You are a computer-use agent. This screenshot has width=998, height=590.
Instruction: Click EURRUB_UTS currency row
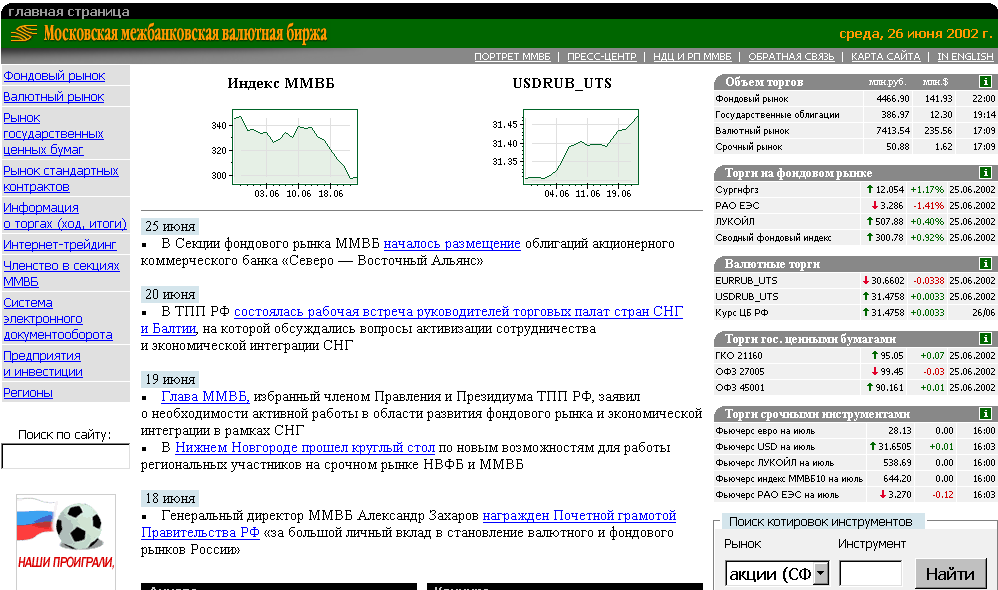tap(855, 281)
